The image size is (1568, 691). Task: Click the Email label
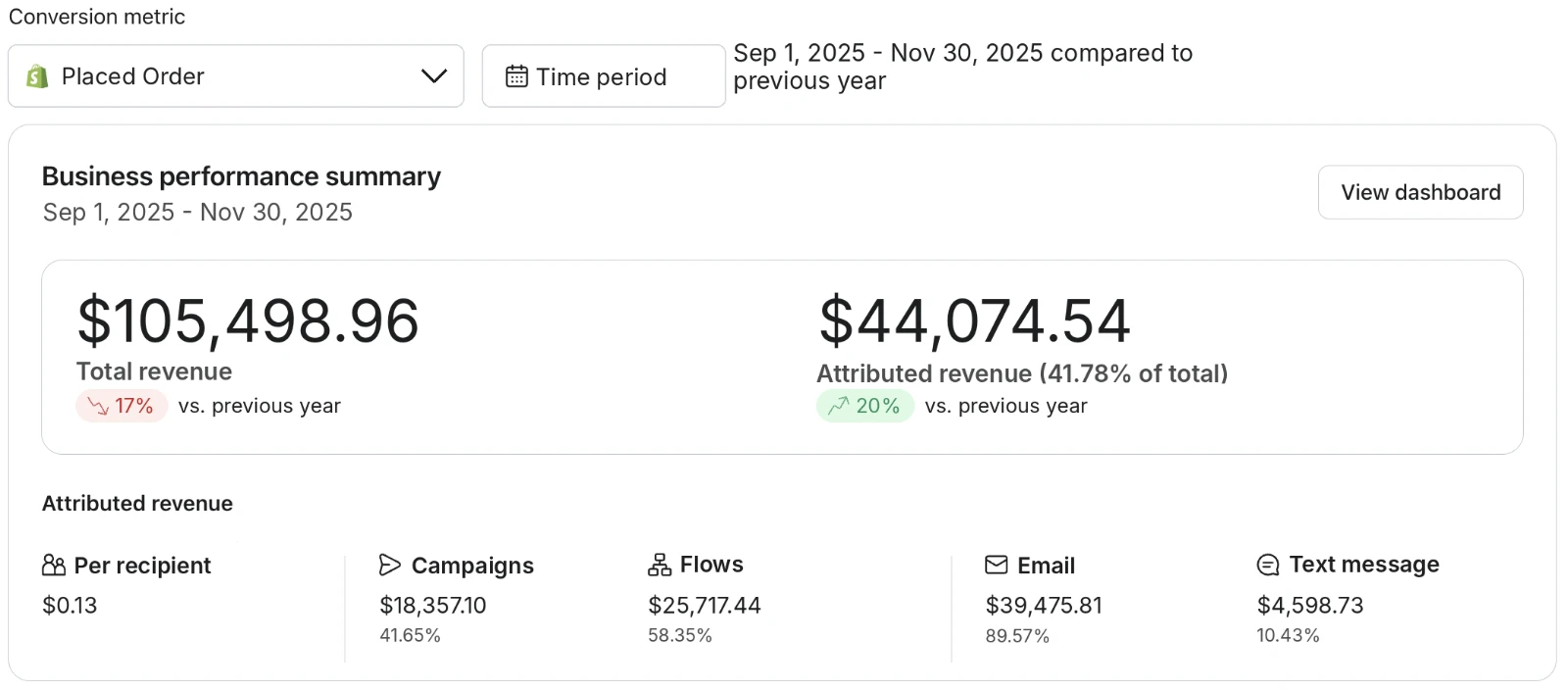click(x=1046, y=566)
